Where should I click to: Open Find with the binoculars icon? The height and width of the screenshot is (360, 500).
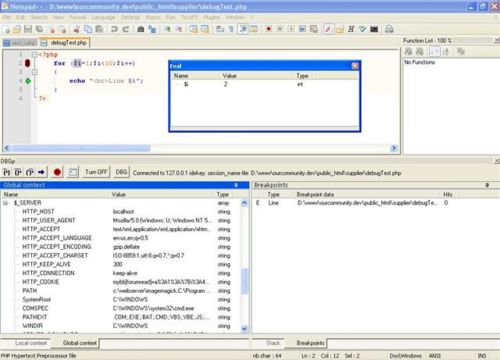point(141,29)
